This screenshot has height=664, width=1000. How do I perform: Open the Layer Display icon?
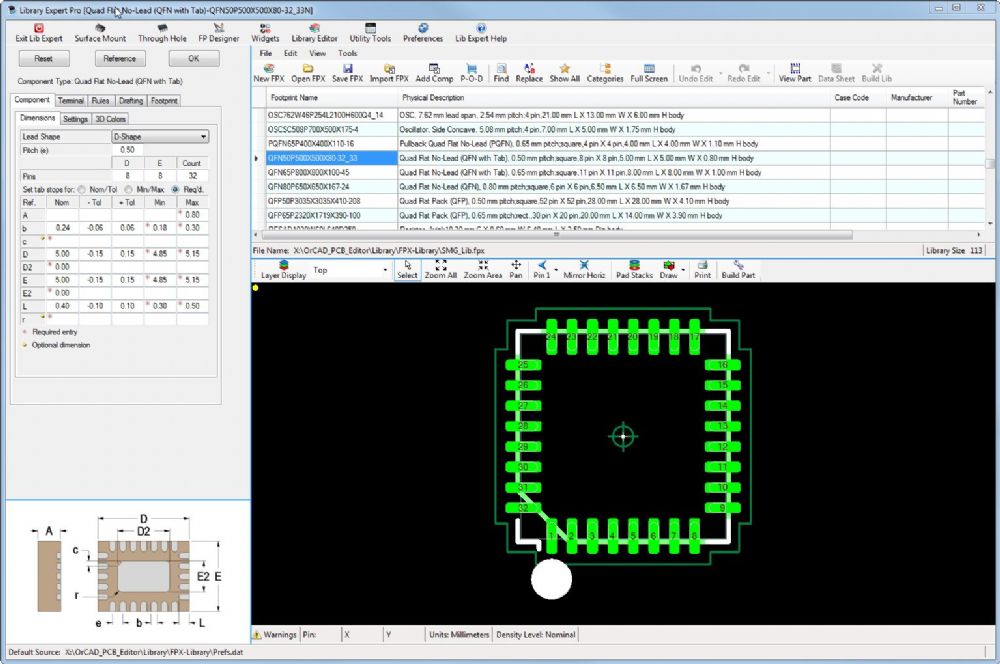(x=283, y=266)
